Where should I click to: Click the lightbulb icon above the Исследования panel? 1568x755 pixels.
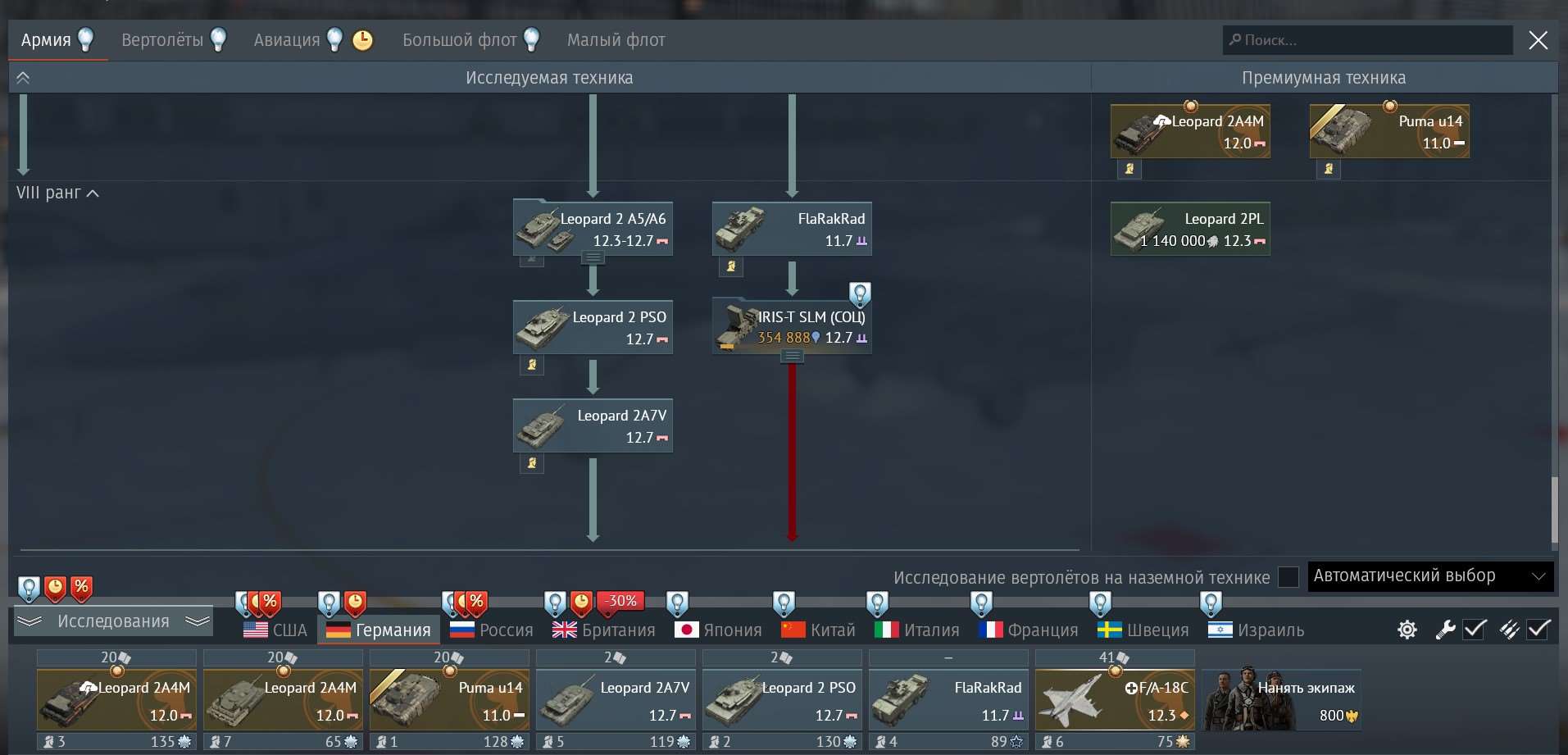coord(29,588)
